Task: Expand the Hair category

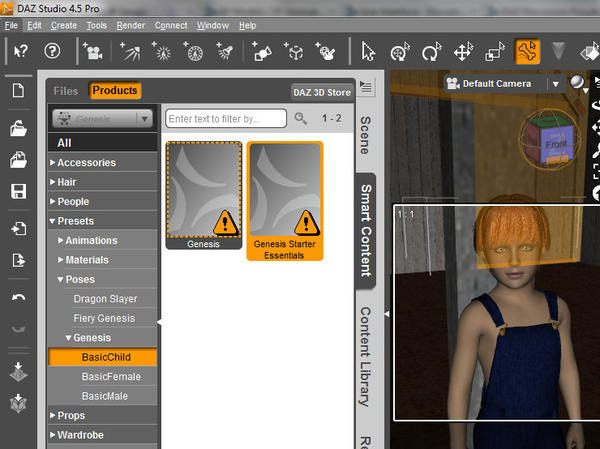Action: [53, 182]
